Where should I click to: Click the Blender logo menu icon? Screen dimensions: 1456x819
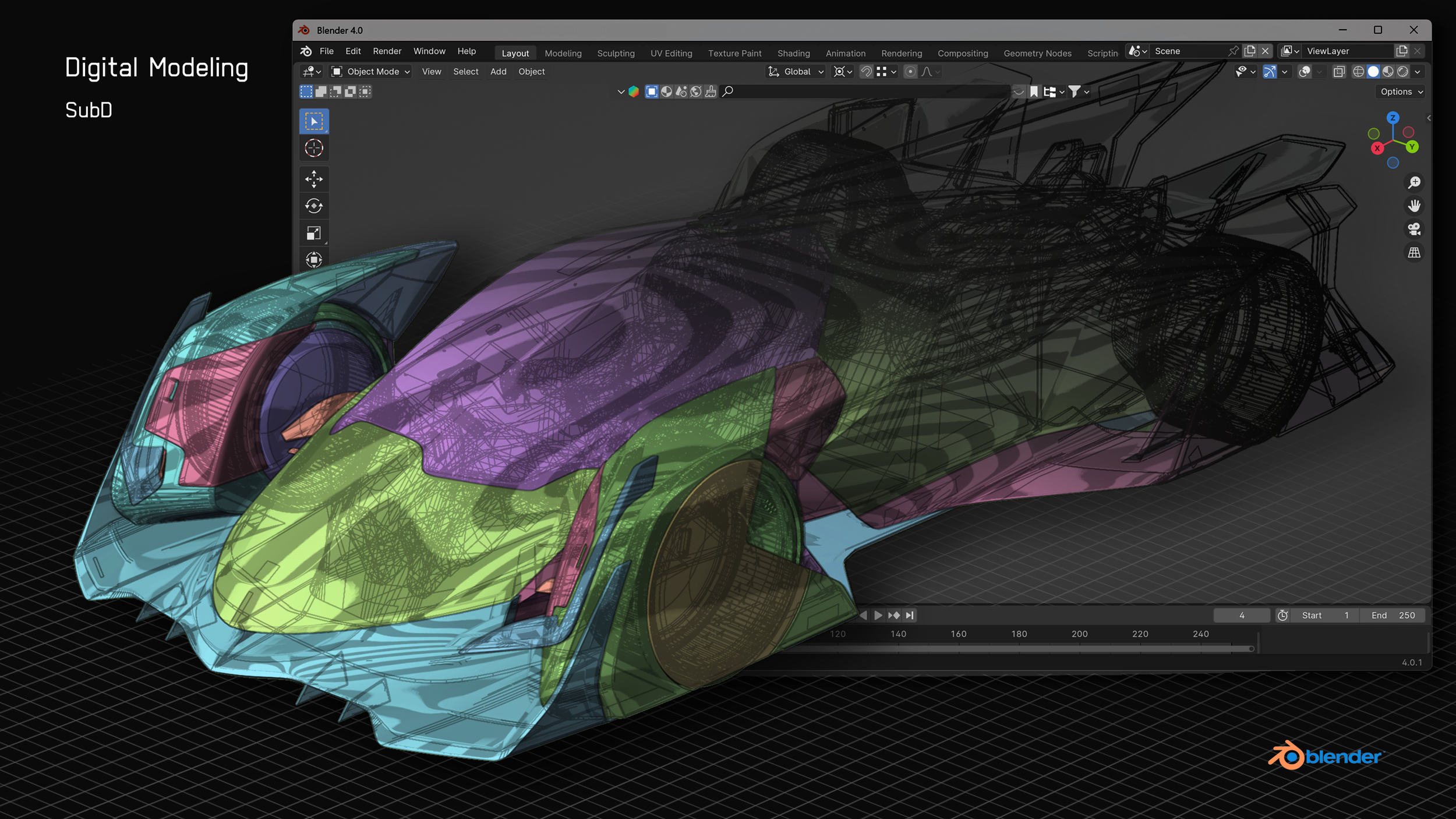coord(306,51)
